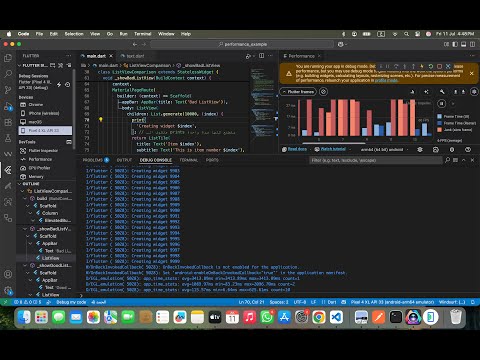The image size is (480, 360).
Task: Open the Extensions view
Action: pyautogui.click(x=8, y=122)
